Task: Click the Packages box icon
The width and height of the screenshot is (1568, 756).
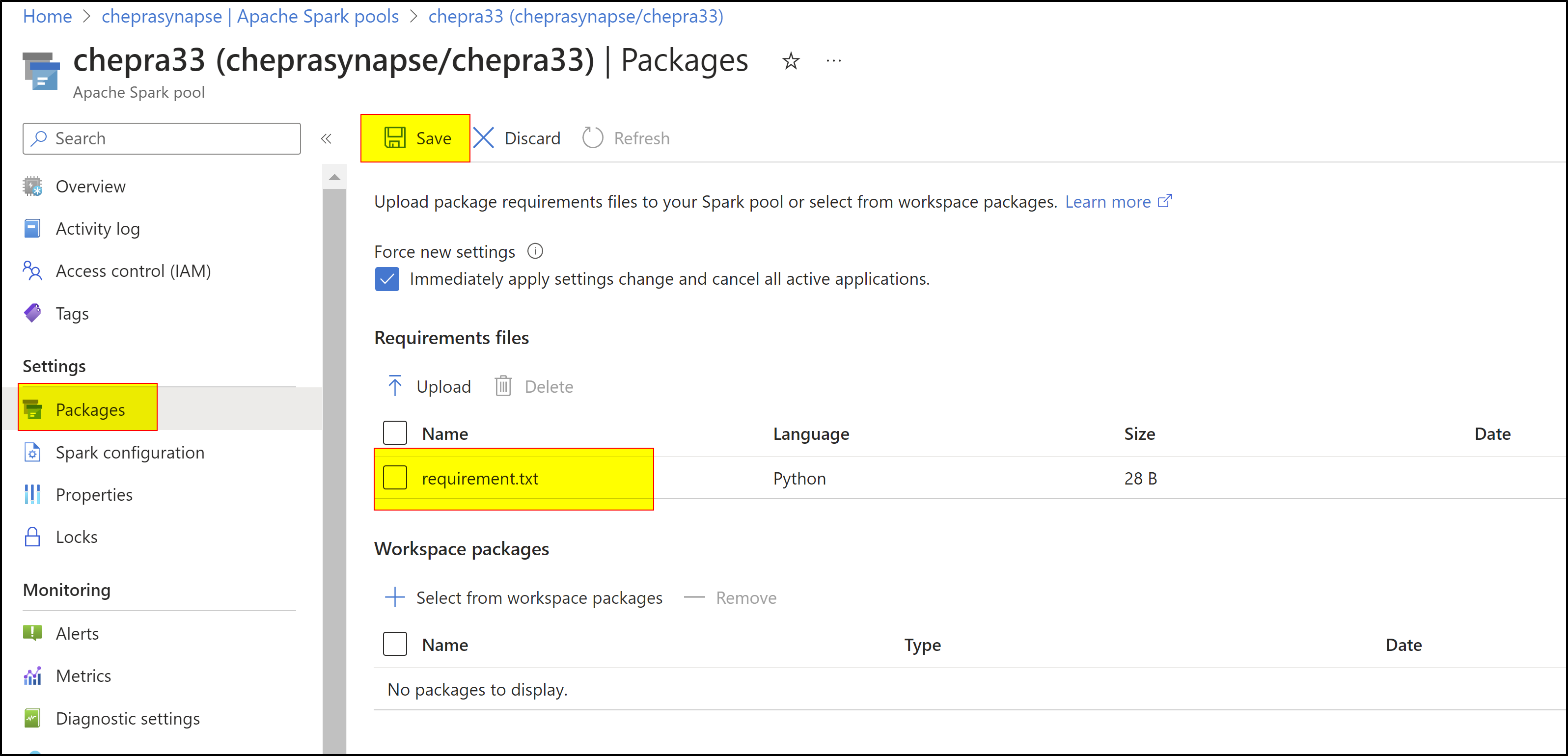Action: coord(32,409)
